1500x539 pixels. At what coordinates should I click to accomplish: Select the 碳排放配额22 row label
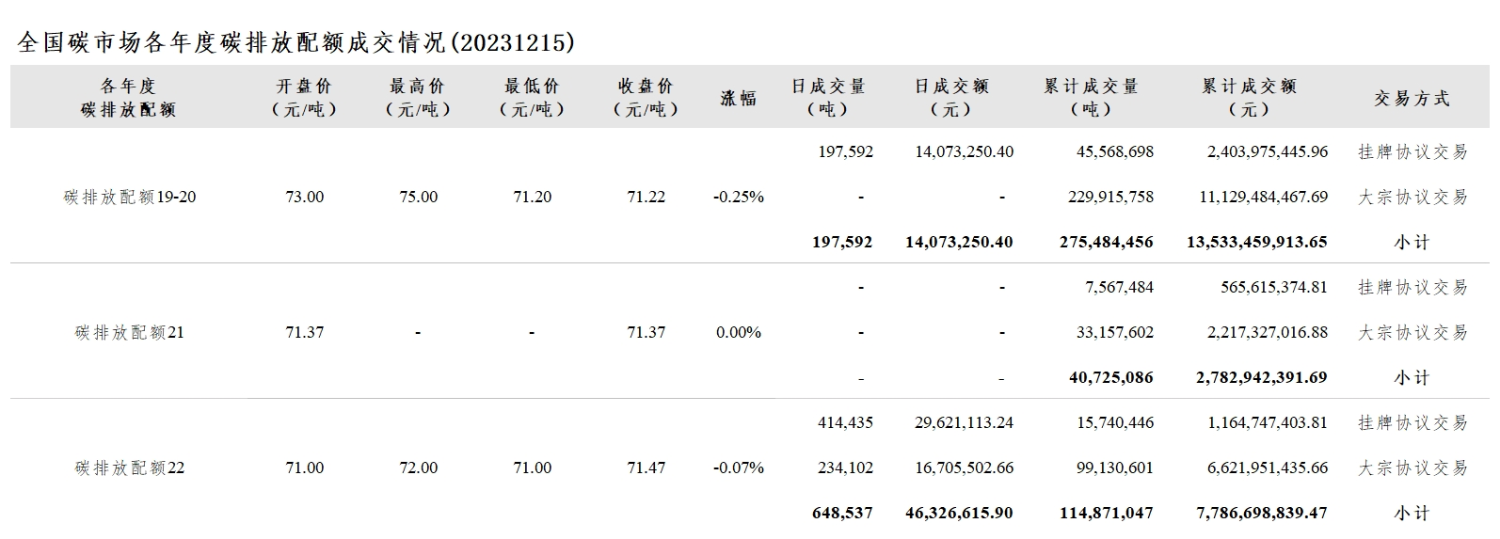tap(130, 467)
